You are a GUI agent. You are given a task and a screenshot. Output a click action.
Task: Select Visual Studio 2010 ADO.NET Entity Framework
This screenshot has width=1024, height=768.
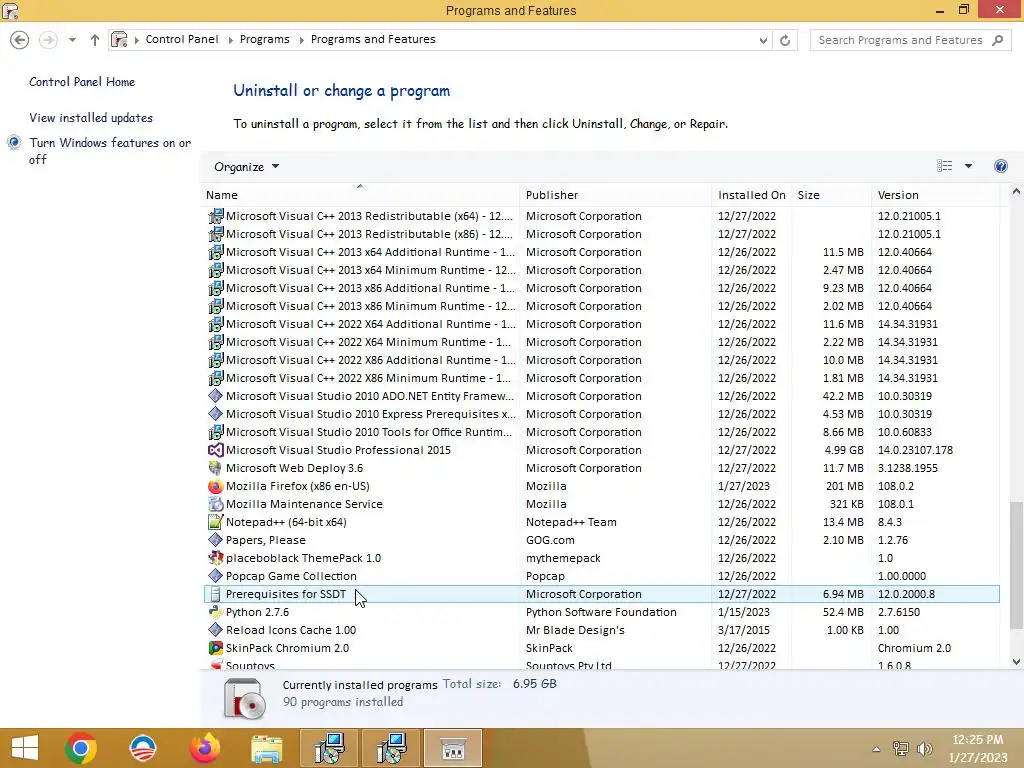(x=601, y=396)
